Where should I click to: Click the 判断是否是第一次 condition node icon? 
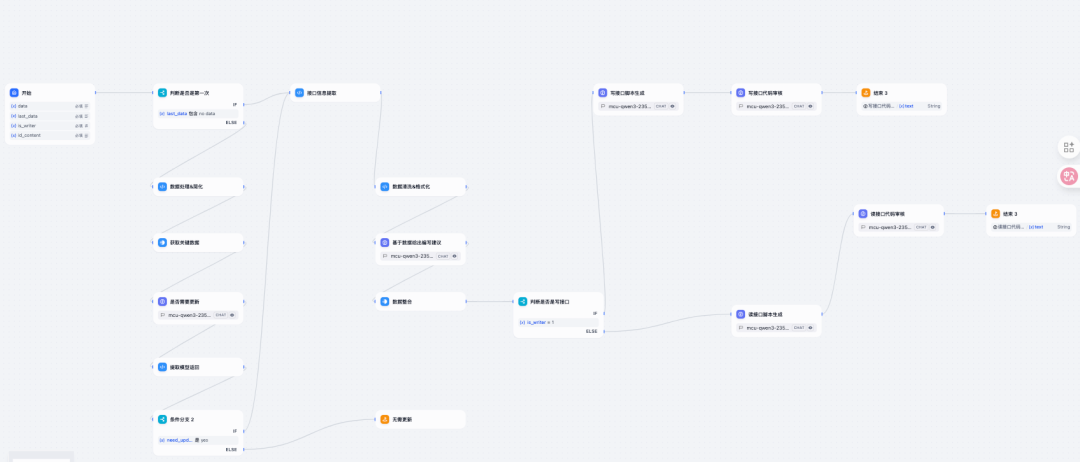tap(163, 92)
